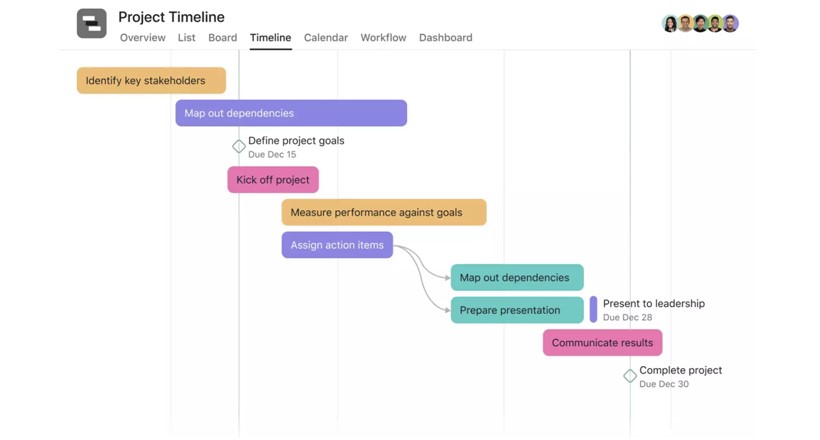
Task: Select the Communicate results task bar
Action: 602,343
